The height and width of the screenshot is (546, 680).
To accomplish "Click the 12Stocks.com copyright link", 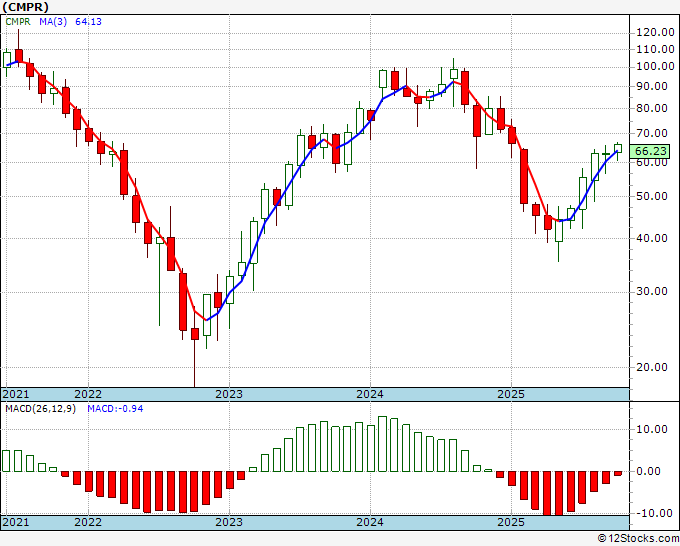I will coord(638,538).
